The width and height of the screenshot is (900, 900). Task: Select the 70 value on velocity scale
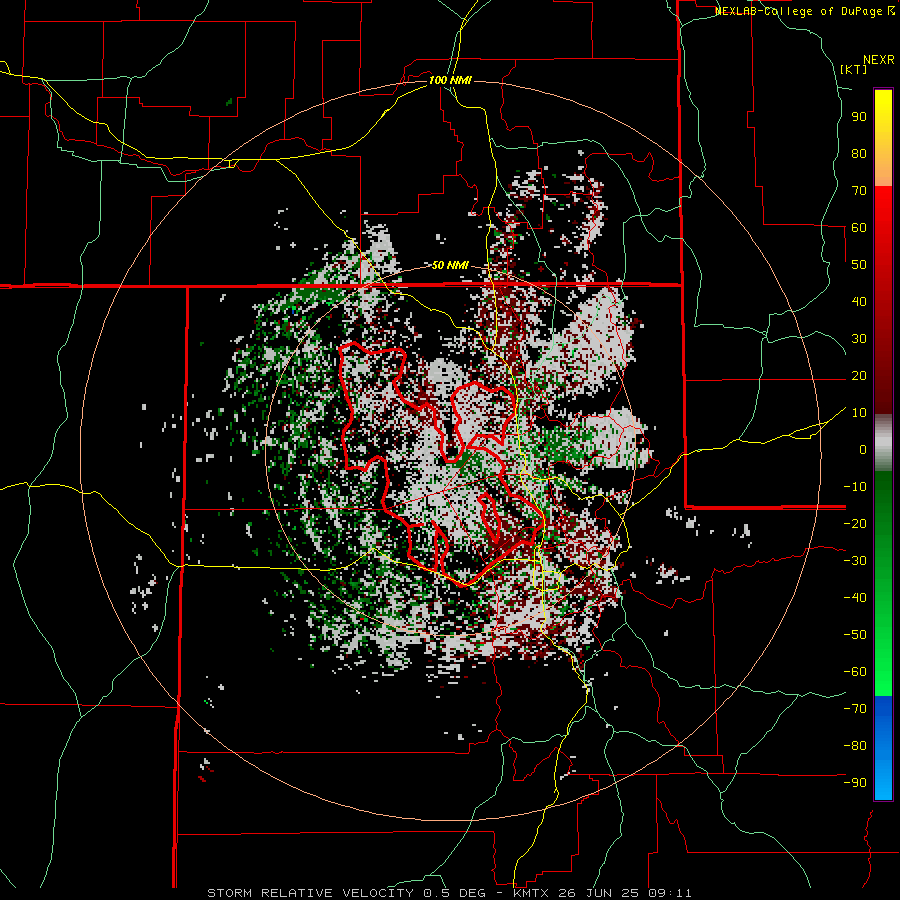click(x=859, y=191)
